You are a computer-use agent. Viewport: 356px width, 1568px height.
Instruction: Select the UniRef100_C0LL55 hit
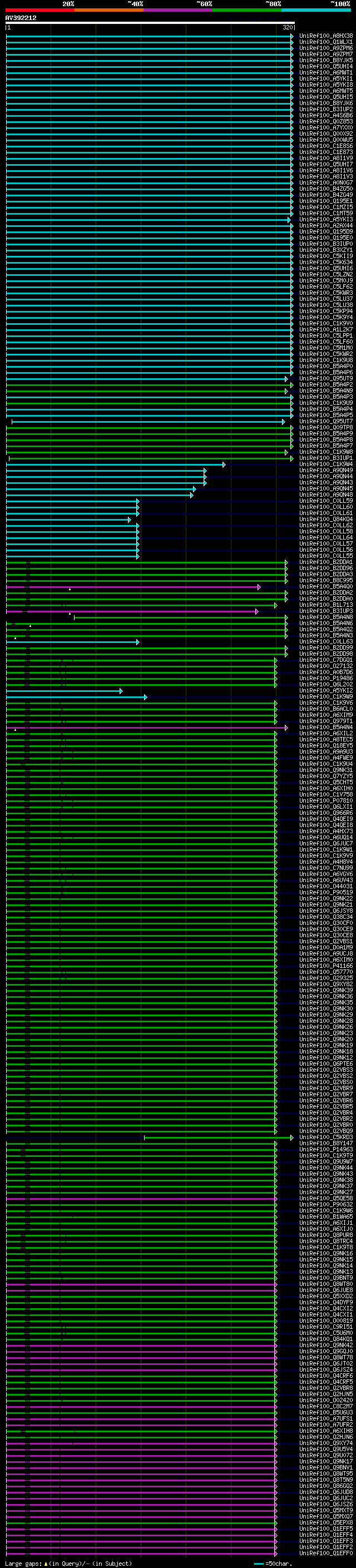(325, 556)
